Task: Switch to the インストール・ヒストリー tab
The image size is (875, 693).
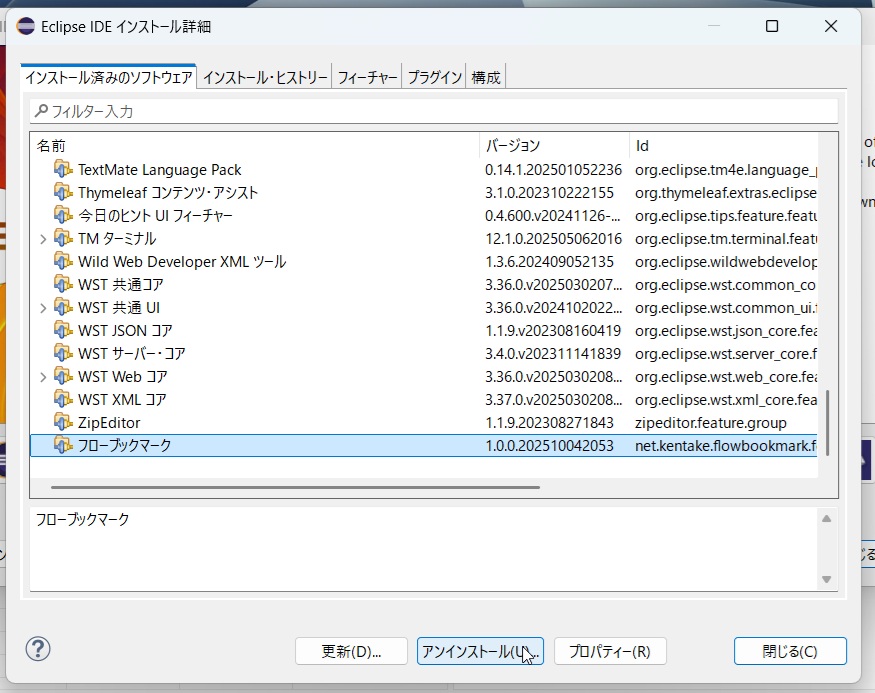Action: 265,77
